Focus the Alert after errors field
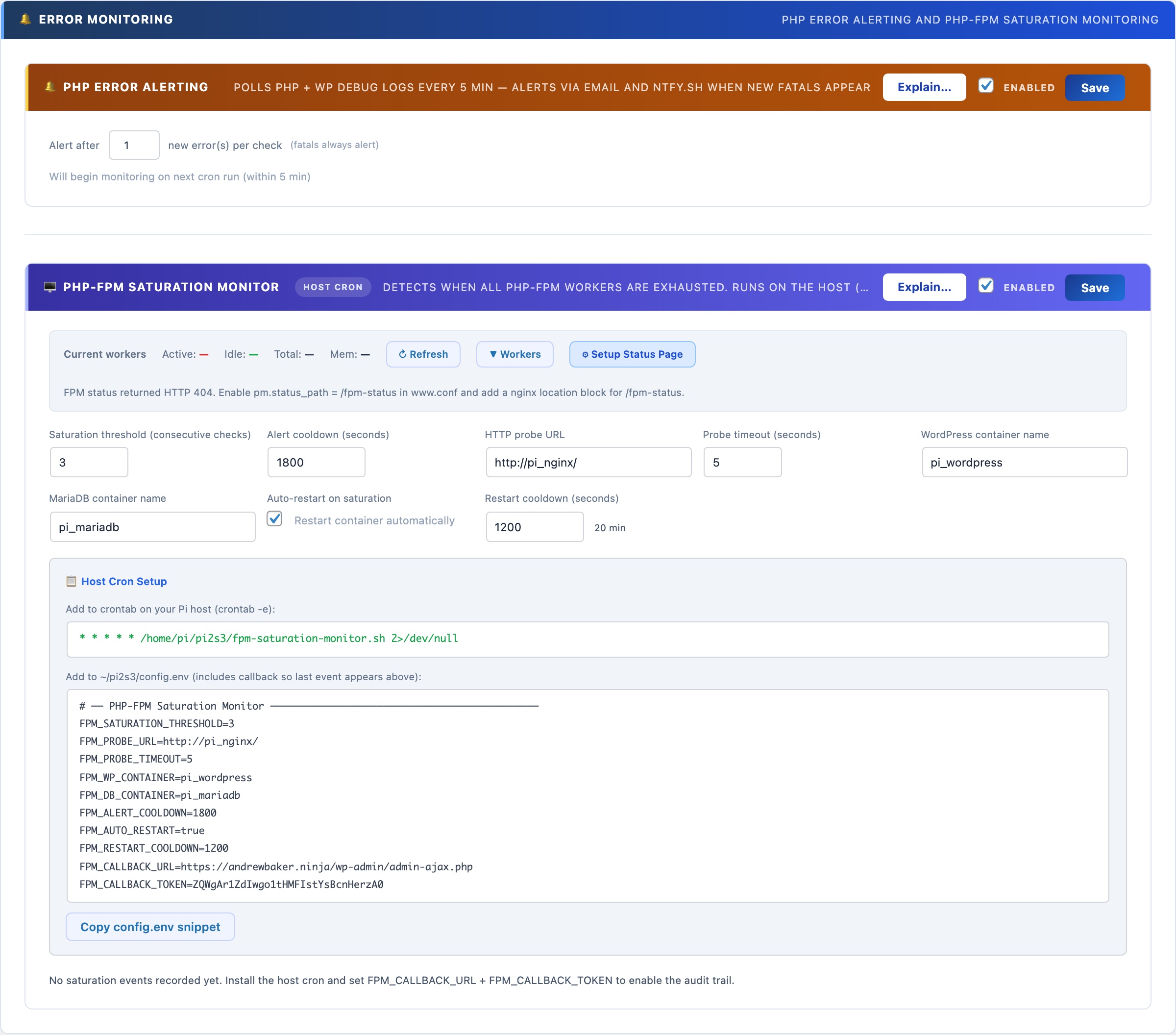 coord(134,145)
